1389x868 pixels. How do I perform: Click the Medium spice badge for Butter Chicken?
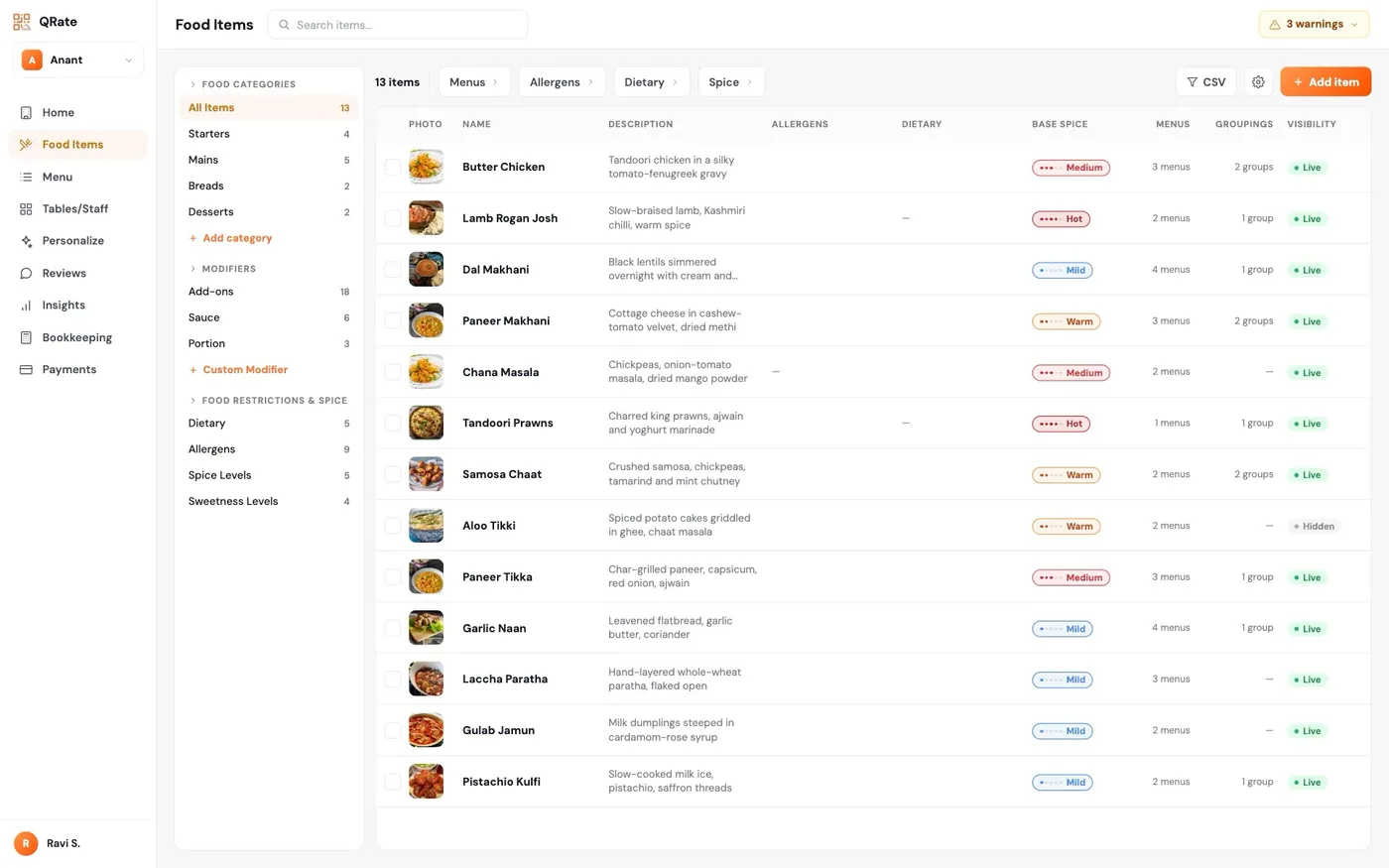coord(1071,168)
